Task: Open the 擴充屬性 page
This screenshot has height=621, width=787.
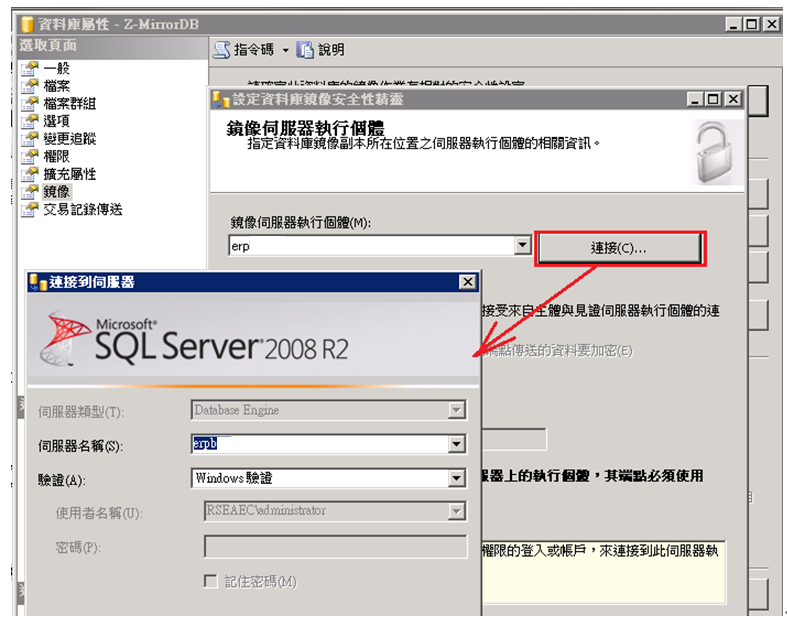Action: click(x=69, y=174)
